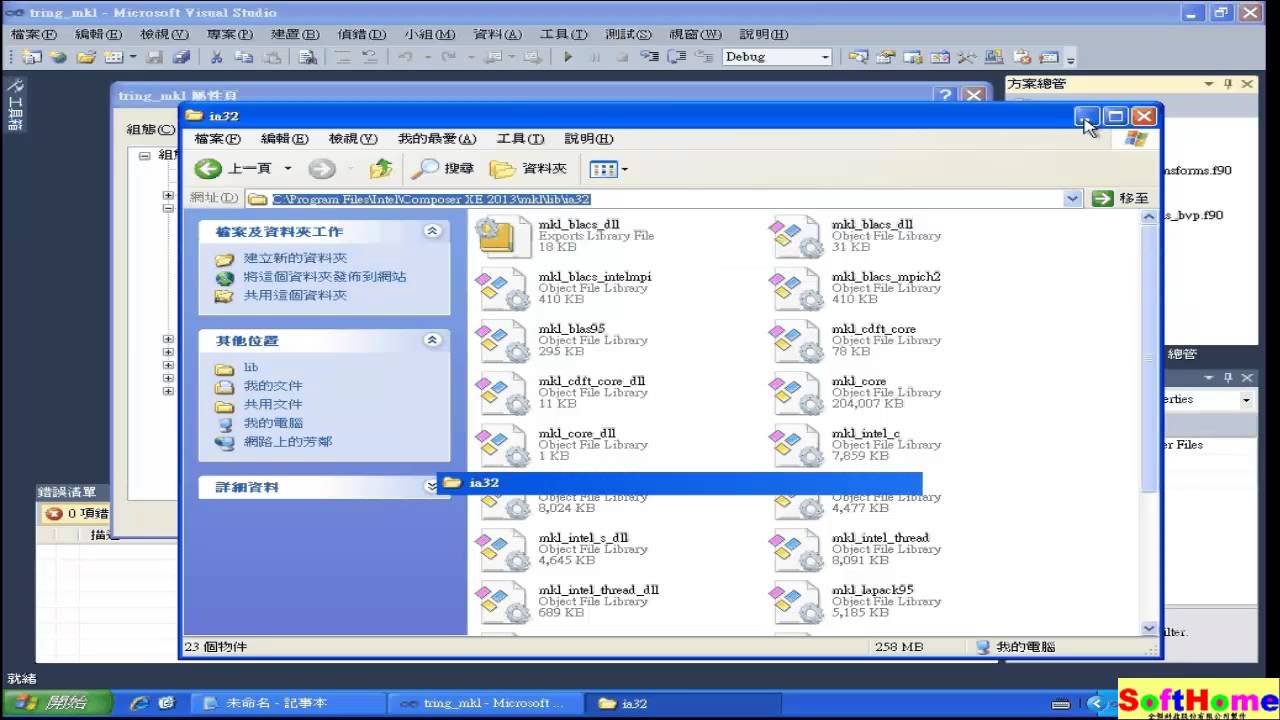Viewport: 1280px width, 720px height.
Task: Open Visual Studio 視窗(W) menu
Action: tap(696, 34)
